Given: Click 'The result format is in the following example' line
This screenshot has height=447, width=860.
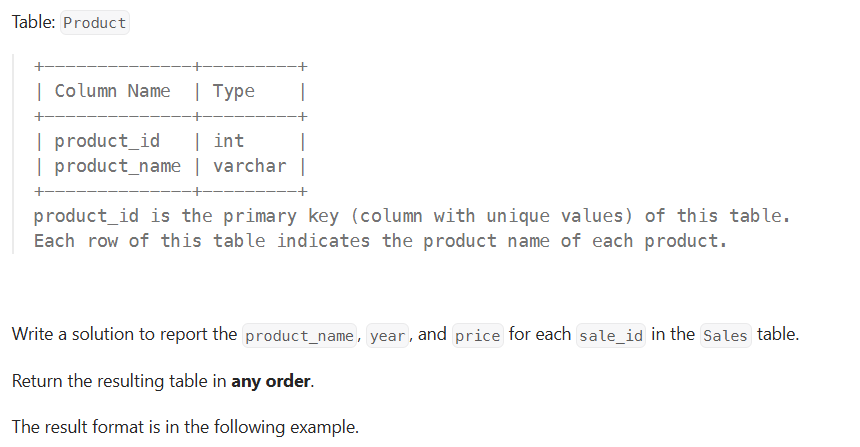Looking at the screenshot, I should coord(185,427).
